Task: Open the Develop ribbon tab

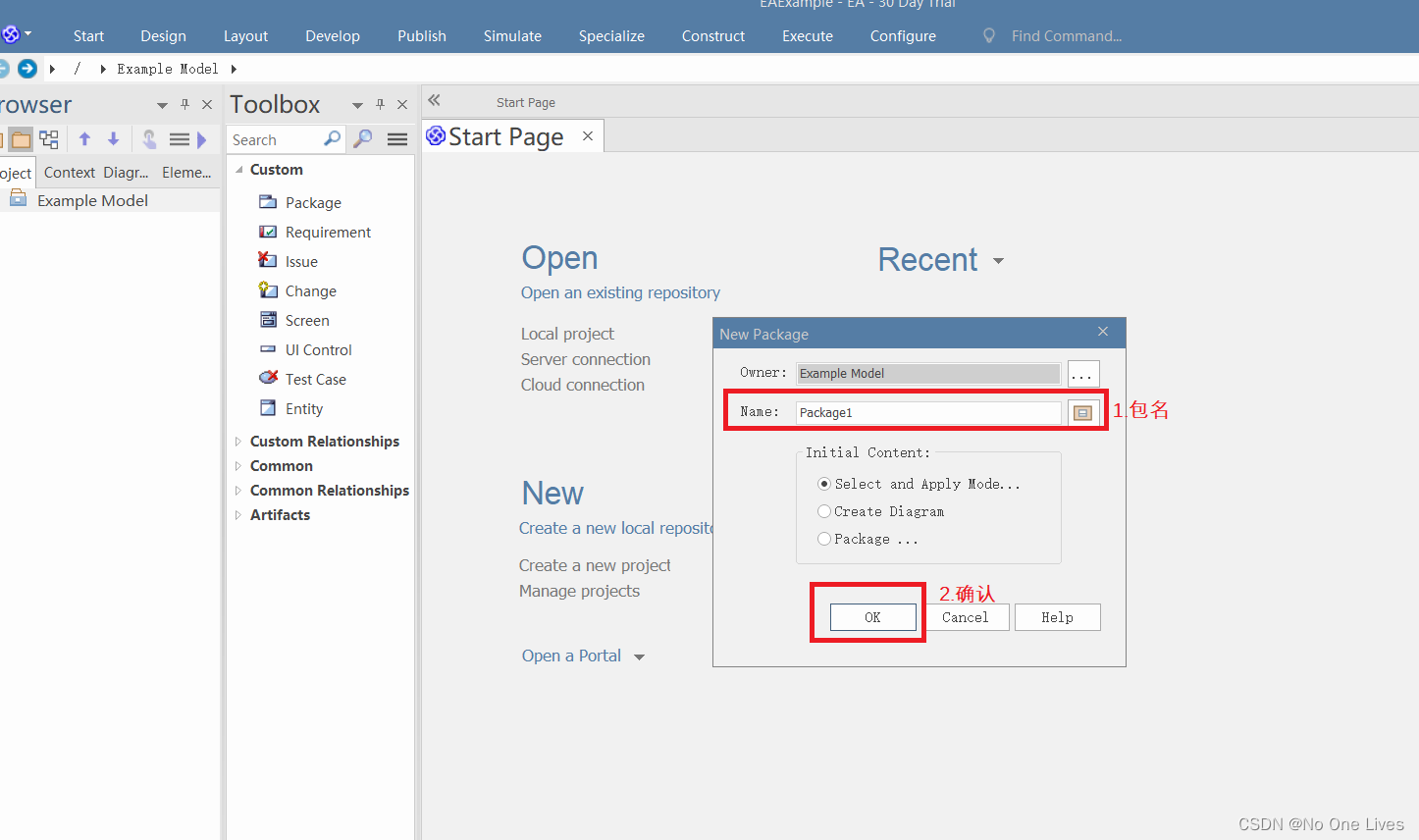Action: (333, 35)
